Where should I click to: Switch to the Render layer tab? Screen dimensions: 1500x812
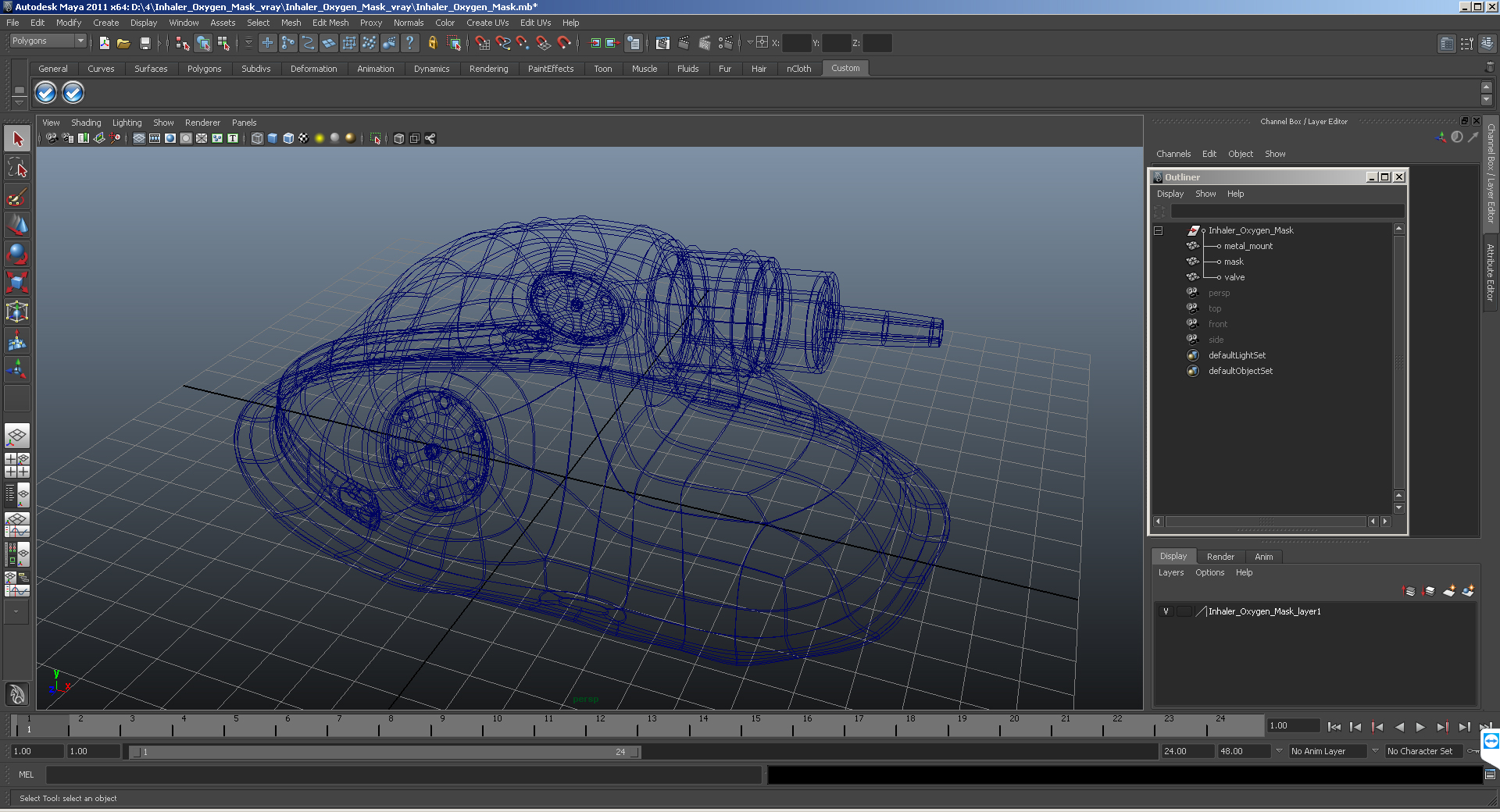pos(1220,557)
